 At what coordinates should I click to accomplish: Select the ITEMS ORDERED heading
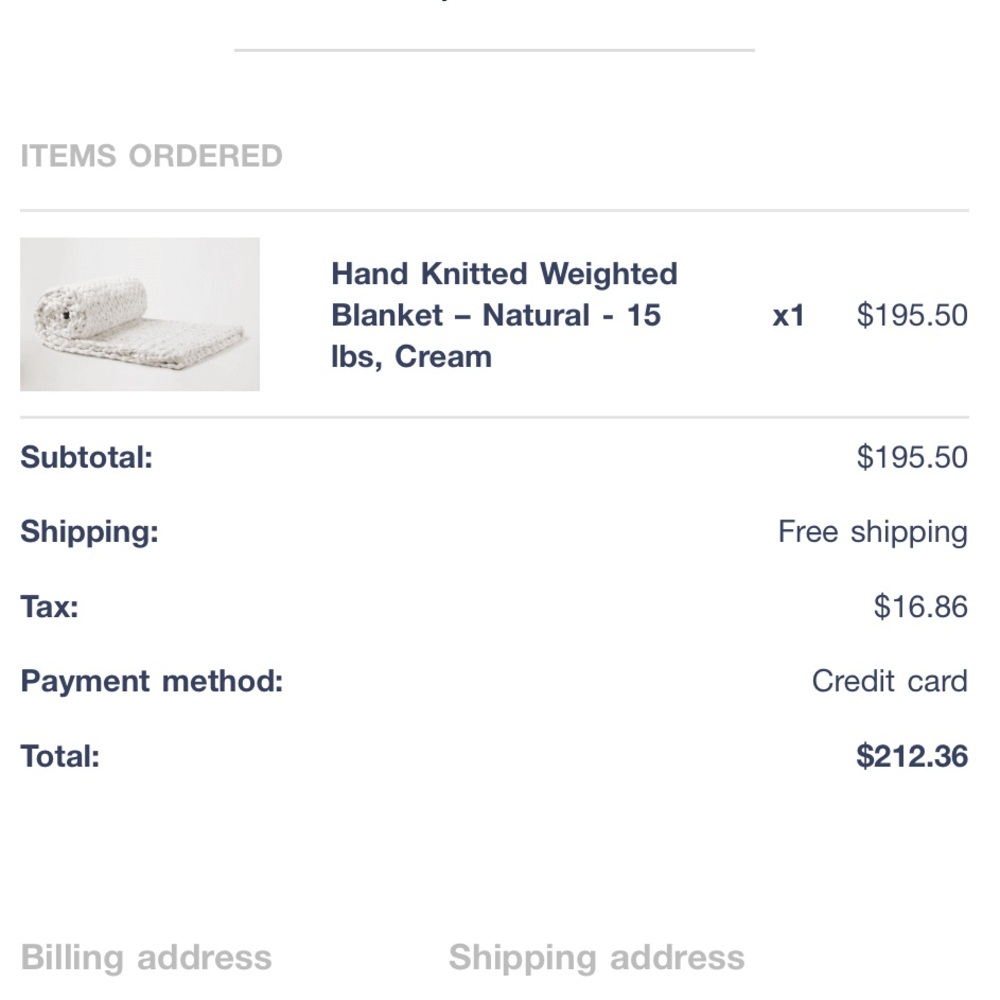(x=151, y=156)
